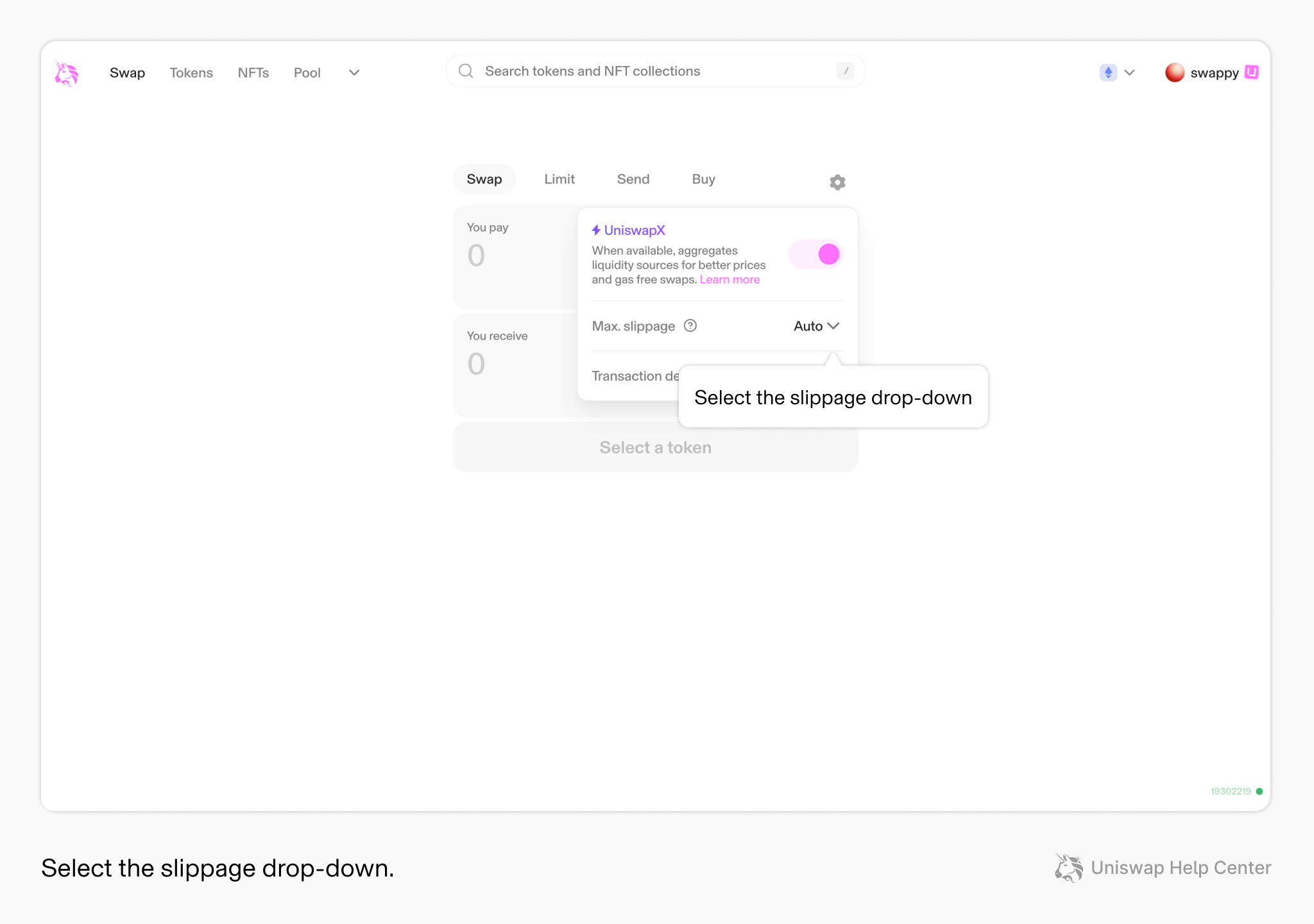Image resolution: width=1314 pixels, height=924 pixels.
Task: Open the Auto slippage dropdown
Action: pyautogui.click(x=815, y=326)
